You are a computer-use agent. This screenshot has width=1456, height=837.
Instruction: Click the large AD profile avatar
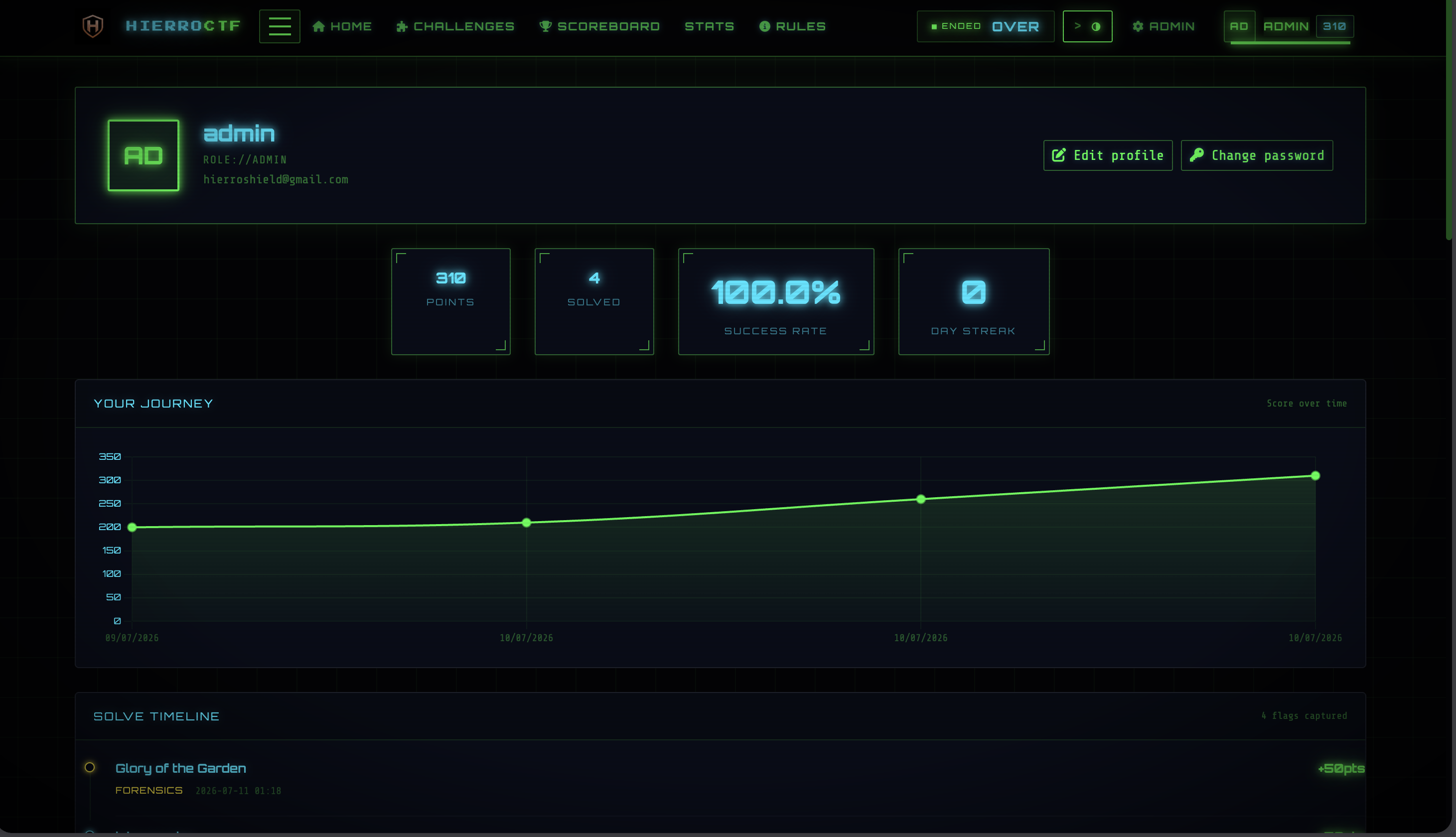(143, 155)
